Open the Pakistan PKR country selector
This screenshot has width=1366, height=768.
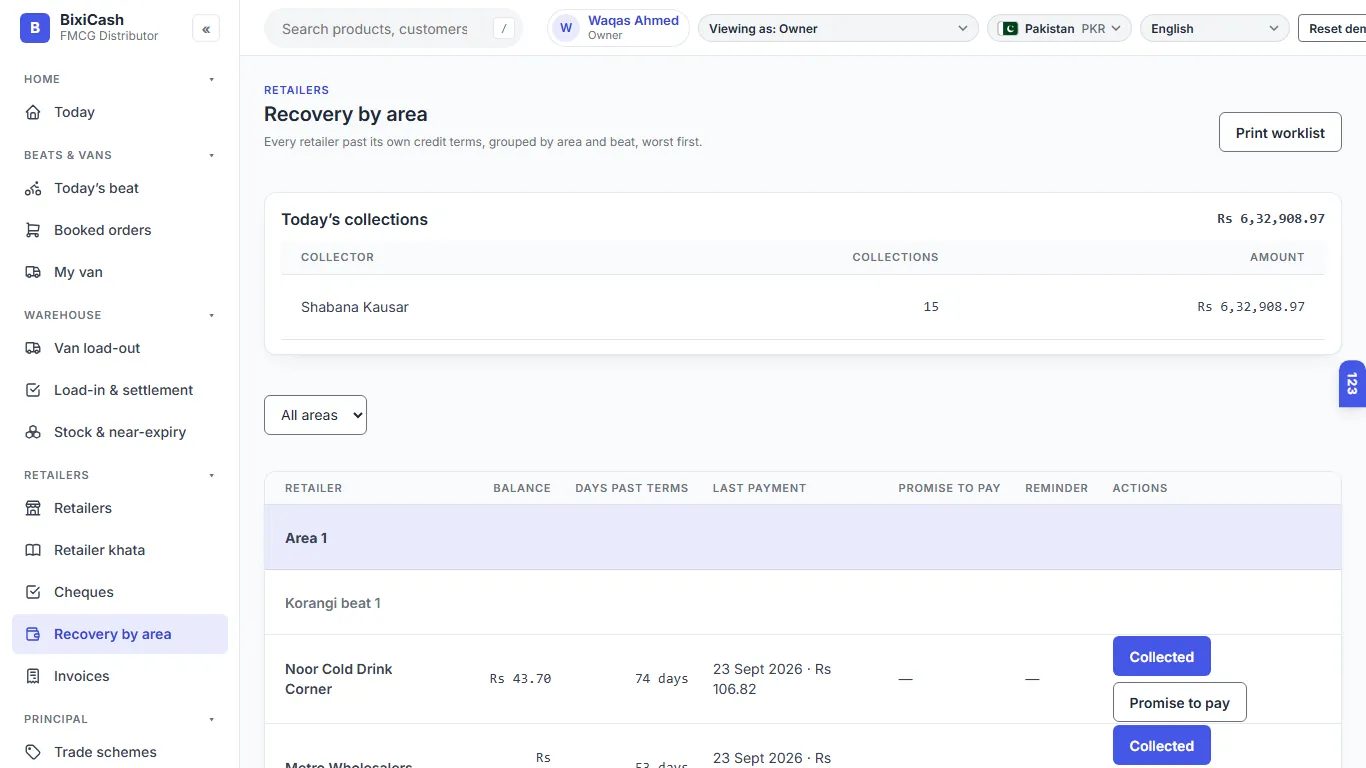coord(1059,28)
